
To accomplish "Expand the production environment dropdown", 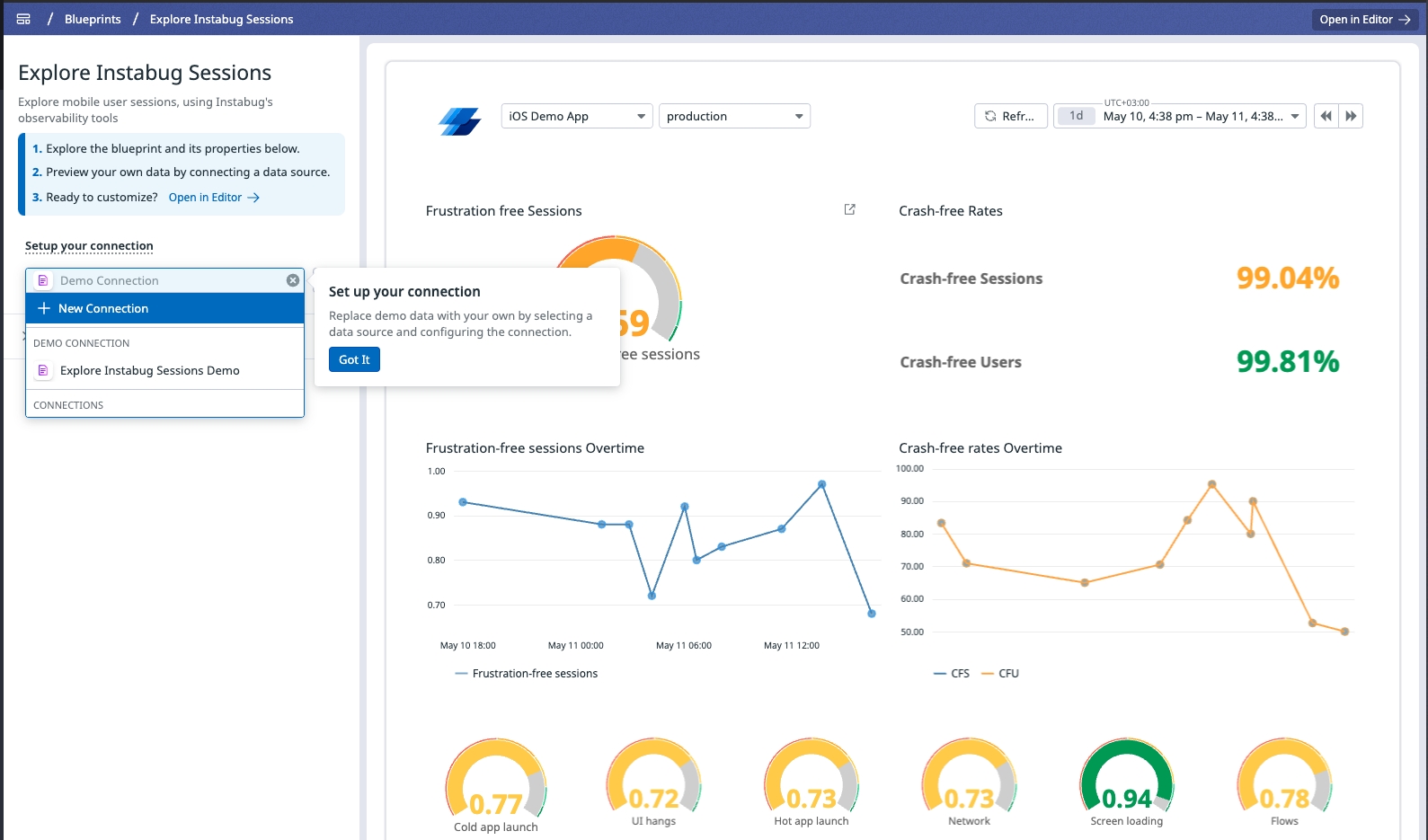I will 734,116.
